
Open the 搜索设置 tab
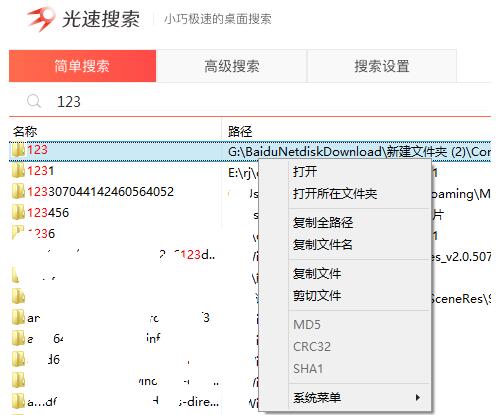pyautogui.click(x=382, y=66)
